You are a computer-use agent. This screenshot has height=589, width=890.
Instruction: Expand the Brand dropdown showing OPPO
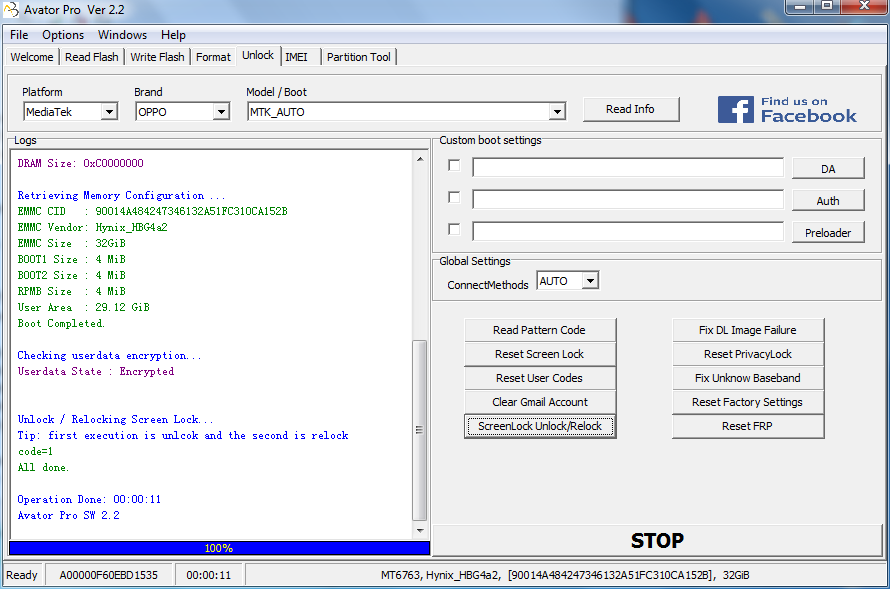221,112
